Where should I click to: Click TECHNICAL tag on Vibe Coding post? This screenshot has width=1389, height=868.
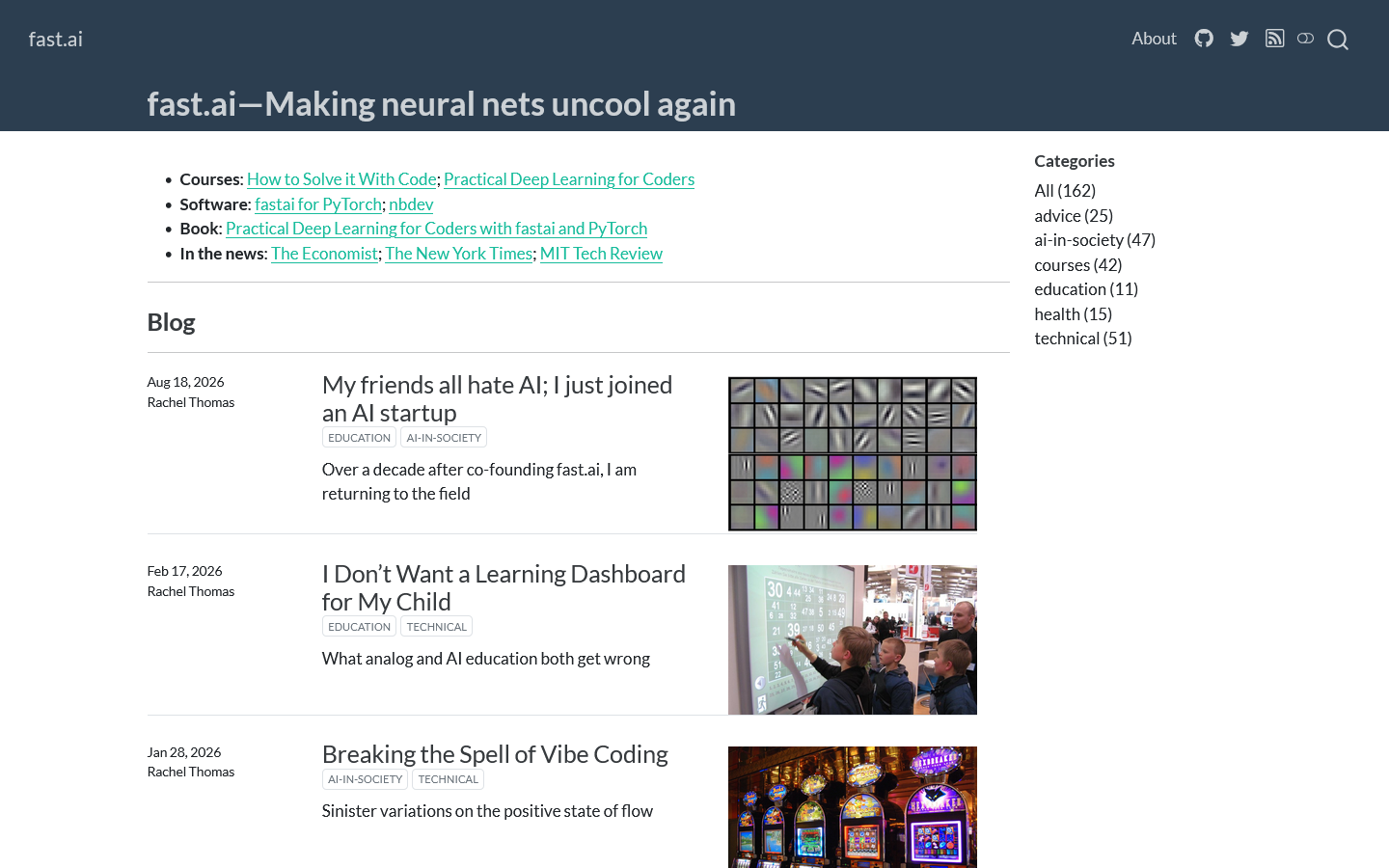[448, 779]
